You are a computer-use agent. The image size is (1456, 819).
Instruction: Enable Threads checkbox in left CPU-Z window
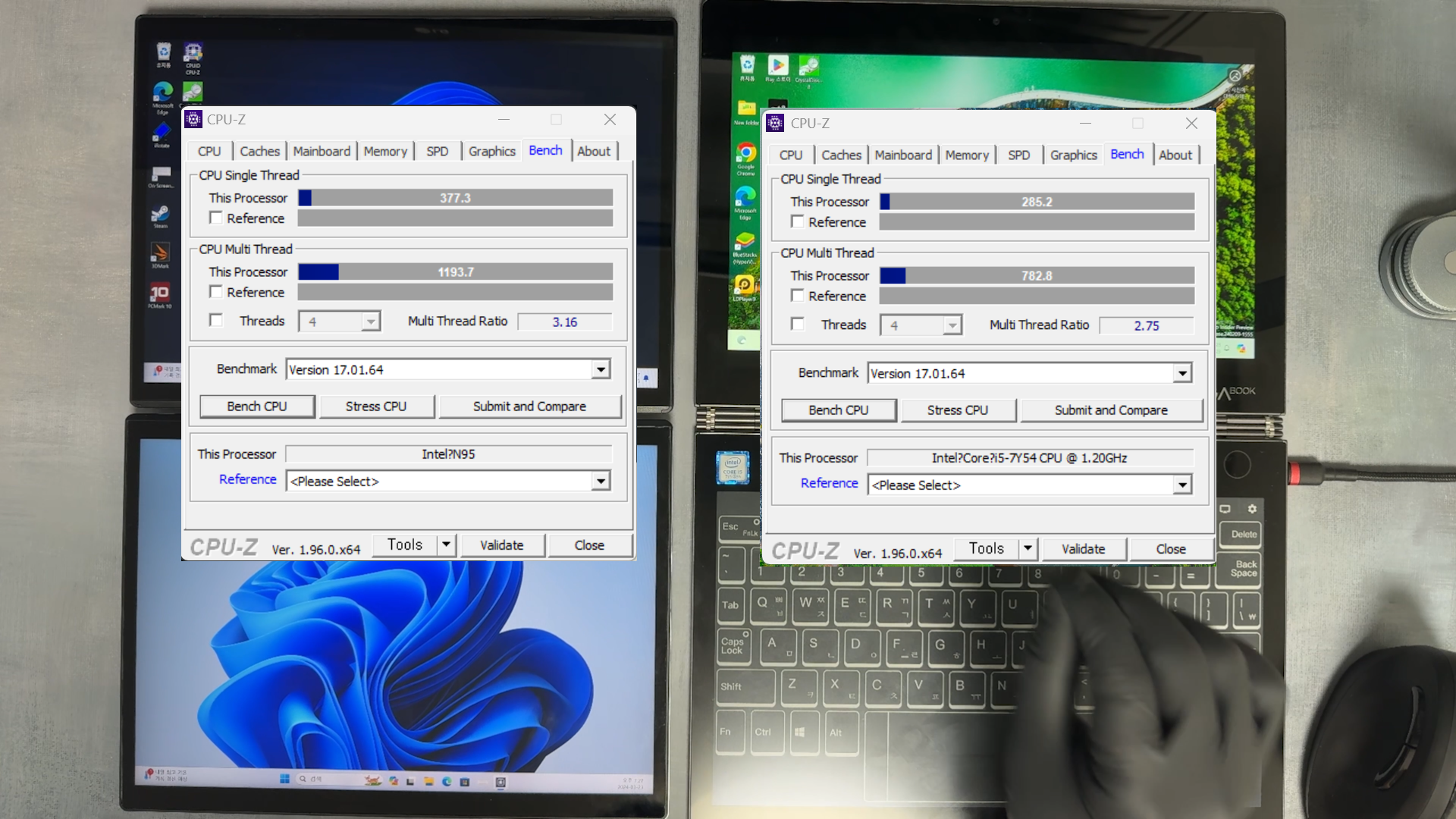[x=216, y=321]
